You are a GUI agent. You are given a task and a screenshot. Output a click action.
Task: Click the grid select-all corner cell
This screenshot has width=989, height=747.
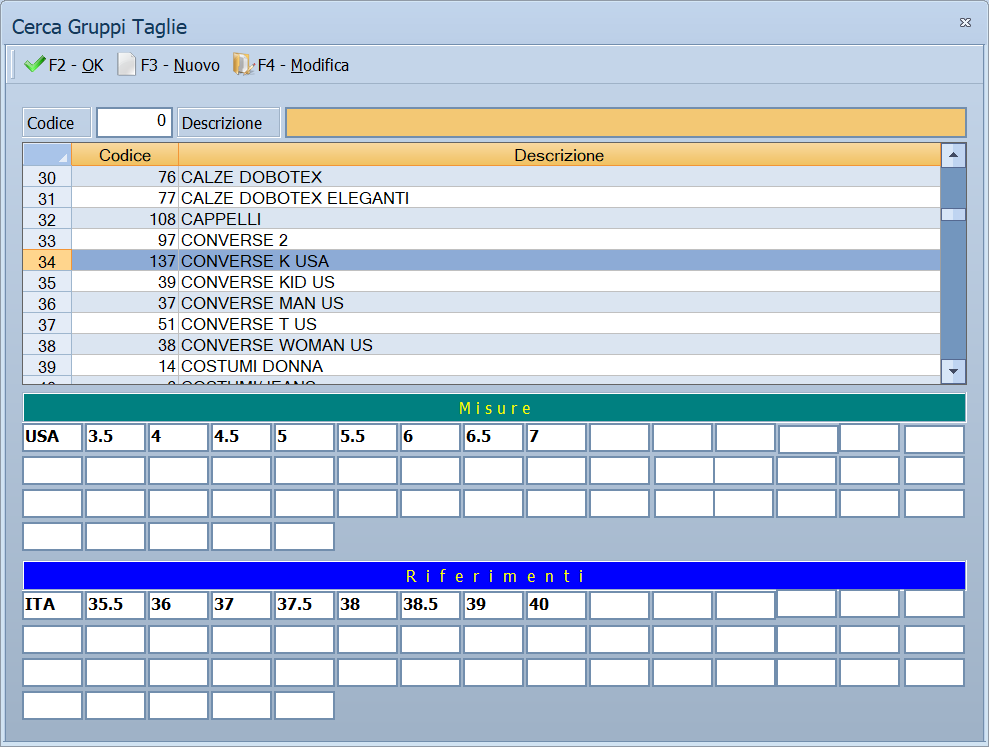(47, 155)
